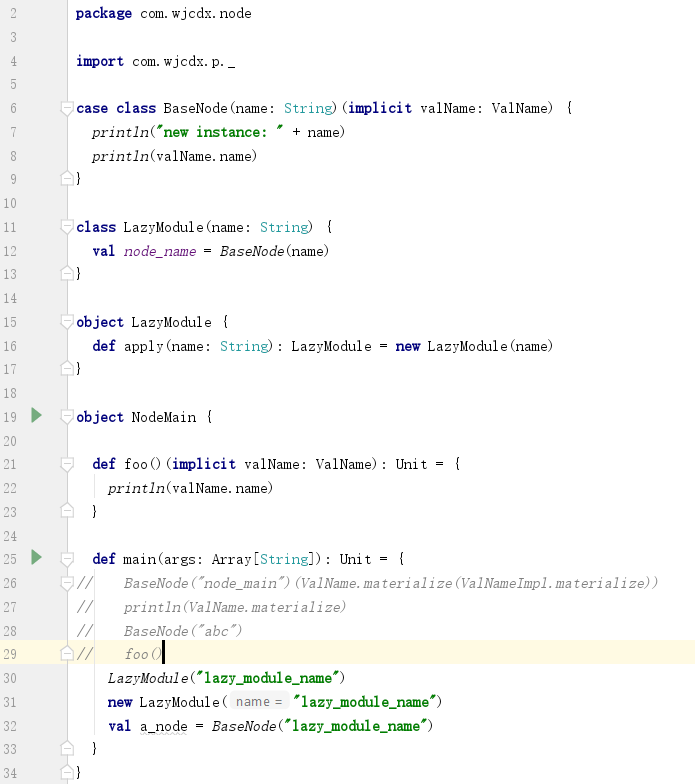Click ValName type in BaseNode signature

coord(522,108)
